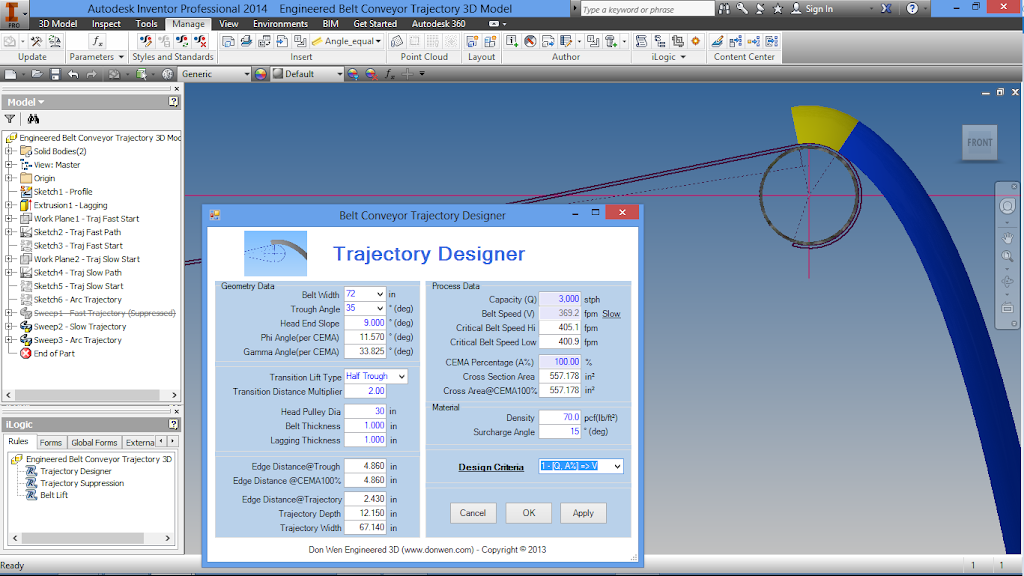The width and height of the screenshot is (1024, 576).
Task: Click the Content Center Editor pencil icon
Action: (717, 41)
